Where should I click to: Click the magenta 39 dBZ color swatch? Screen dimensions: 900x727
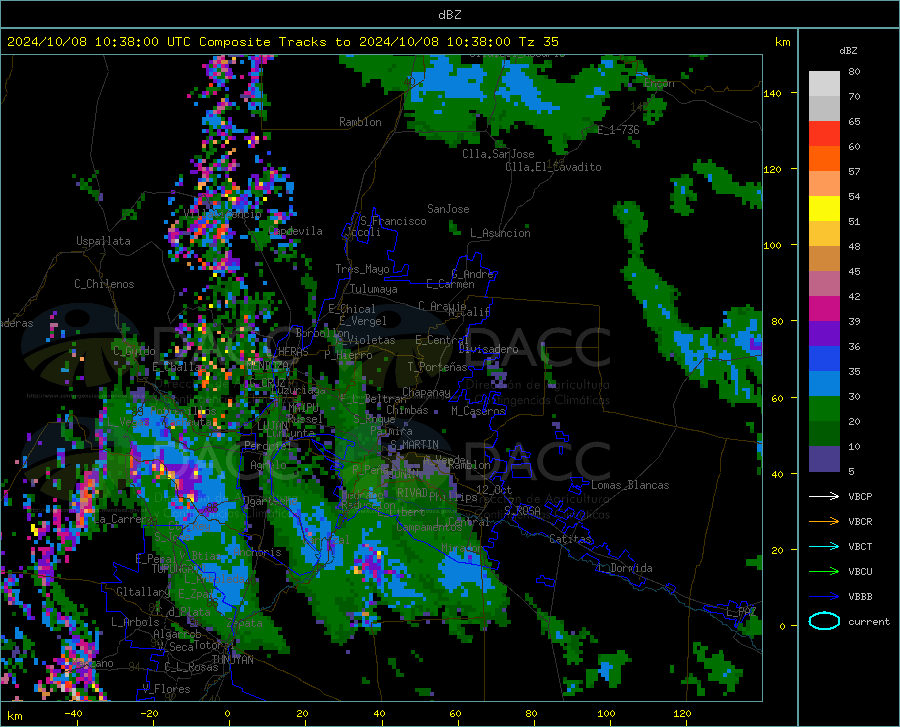824,309
